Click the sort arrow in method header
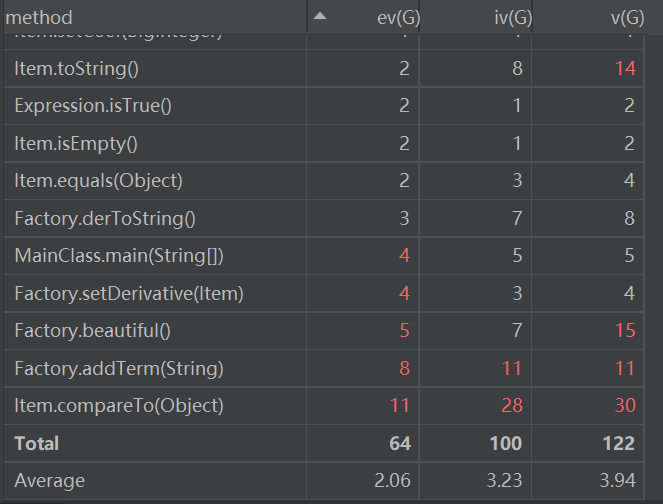The height and width of the screenshot is (504, 663). coord(320,17)
